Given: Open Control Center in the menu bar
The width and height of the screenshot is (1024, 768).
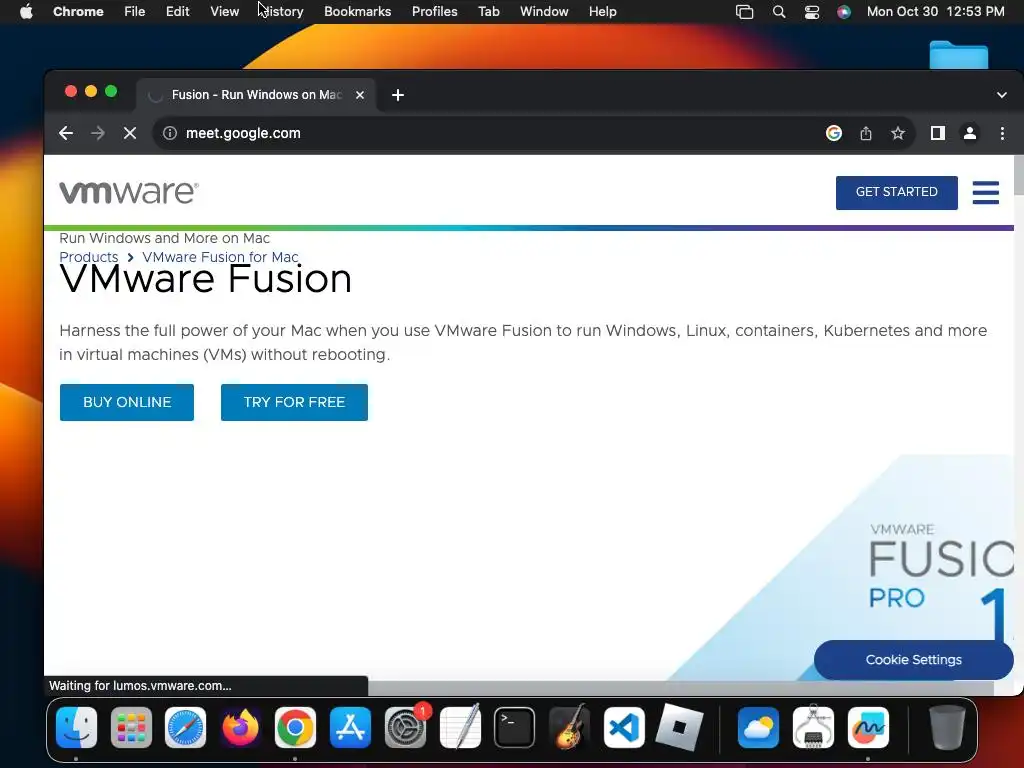Looking at the screenshot, I should point(812,12).
